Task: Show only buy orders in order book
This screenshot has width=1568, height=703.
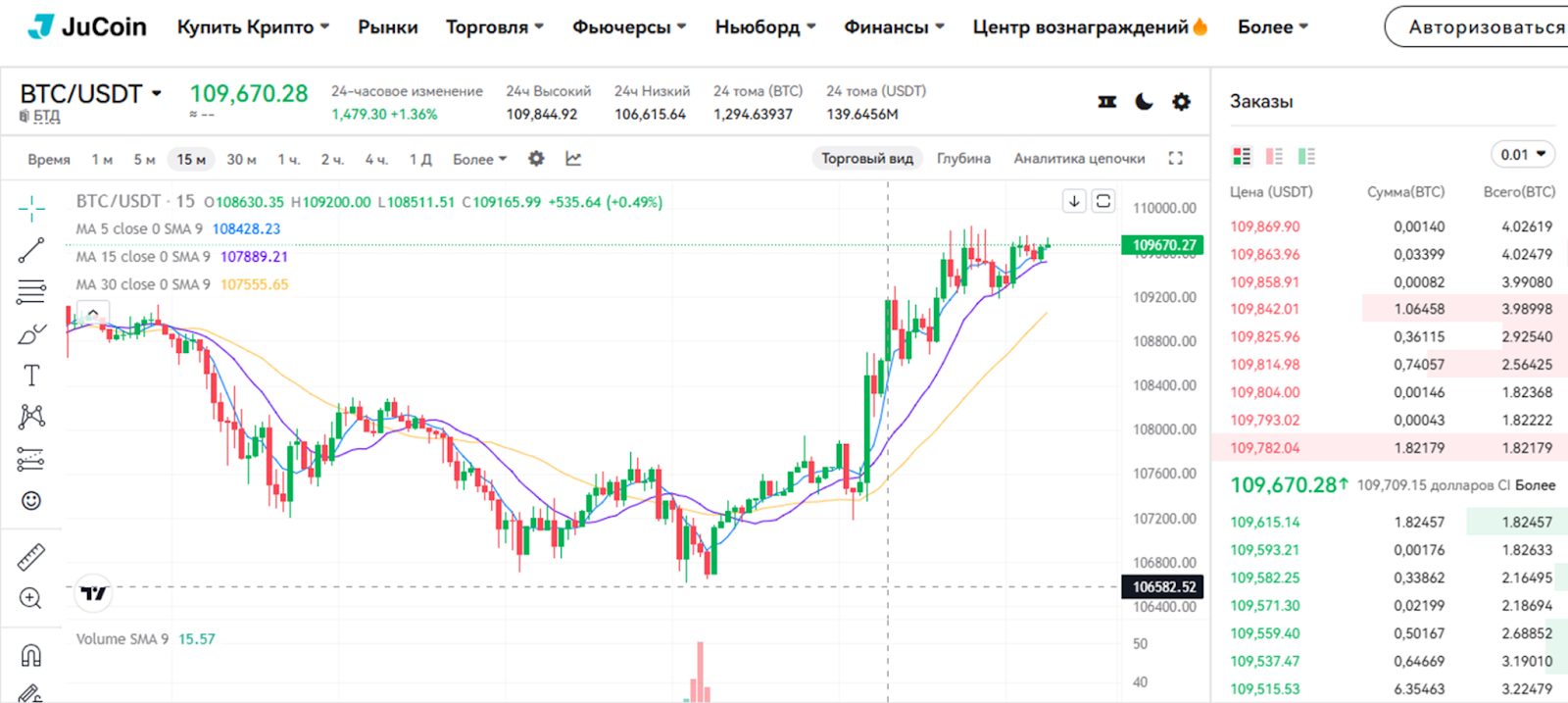Action: (x=1306, y=155)
